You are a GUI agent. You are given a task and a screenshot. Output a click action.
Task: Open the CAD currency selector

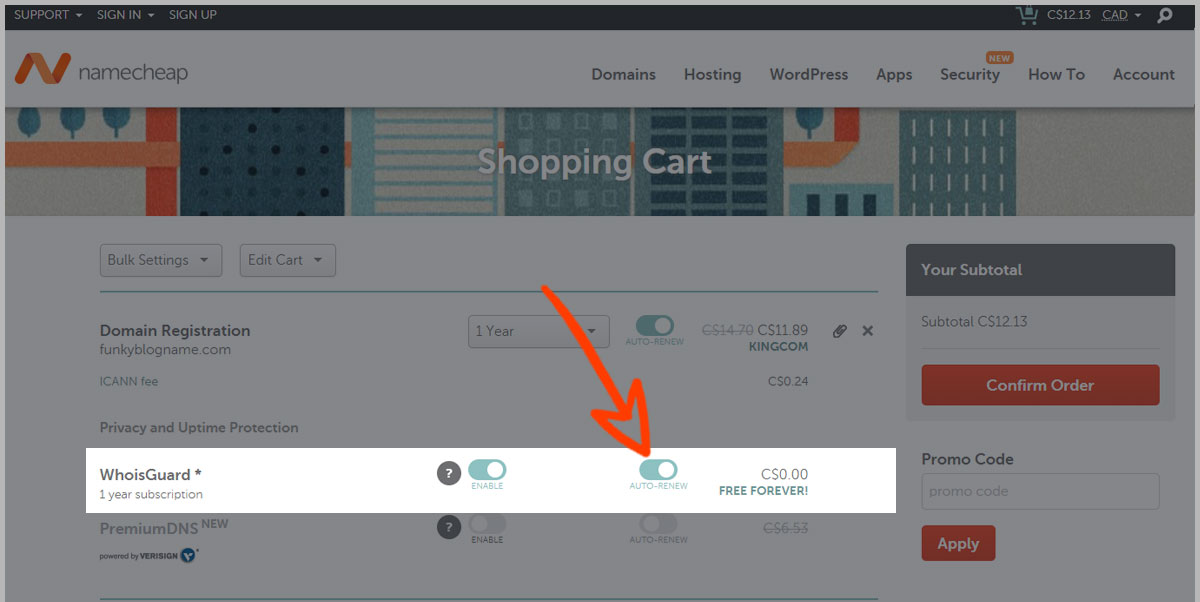(x=1121, y=15)
